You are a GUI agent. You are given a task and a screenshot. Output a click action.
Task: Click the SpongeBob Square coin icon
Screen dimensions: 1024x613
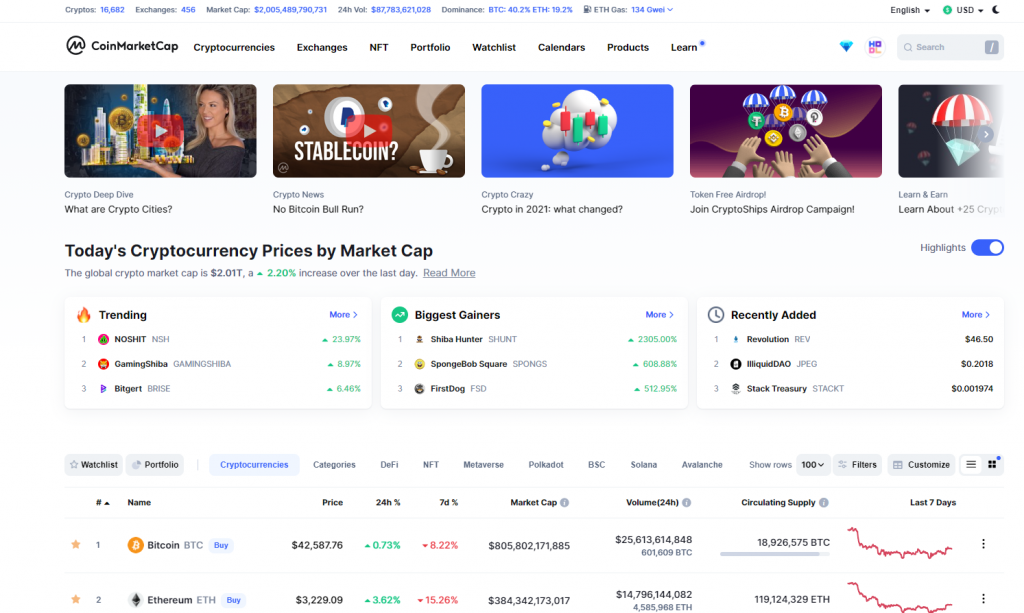tap(419, 364)
